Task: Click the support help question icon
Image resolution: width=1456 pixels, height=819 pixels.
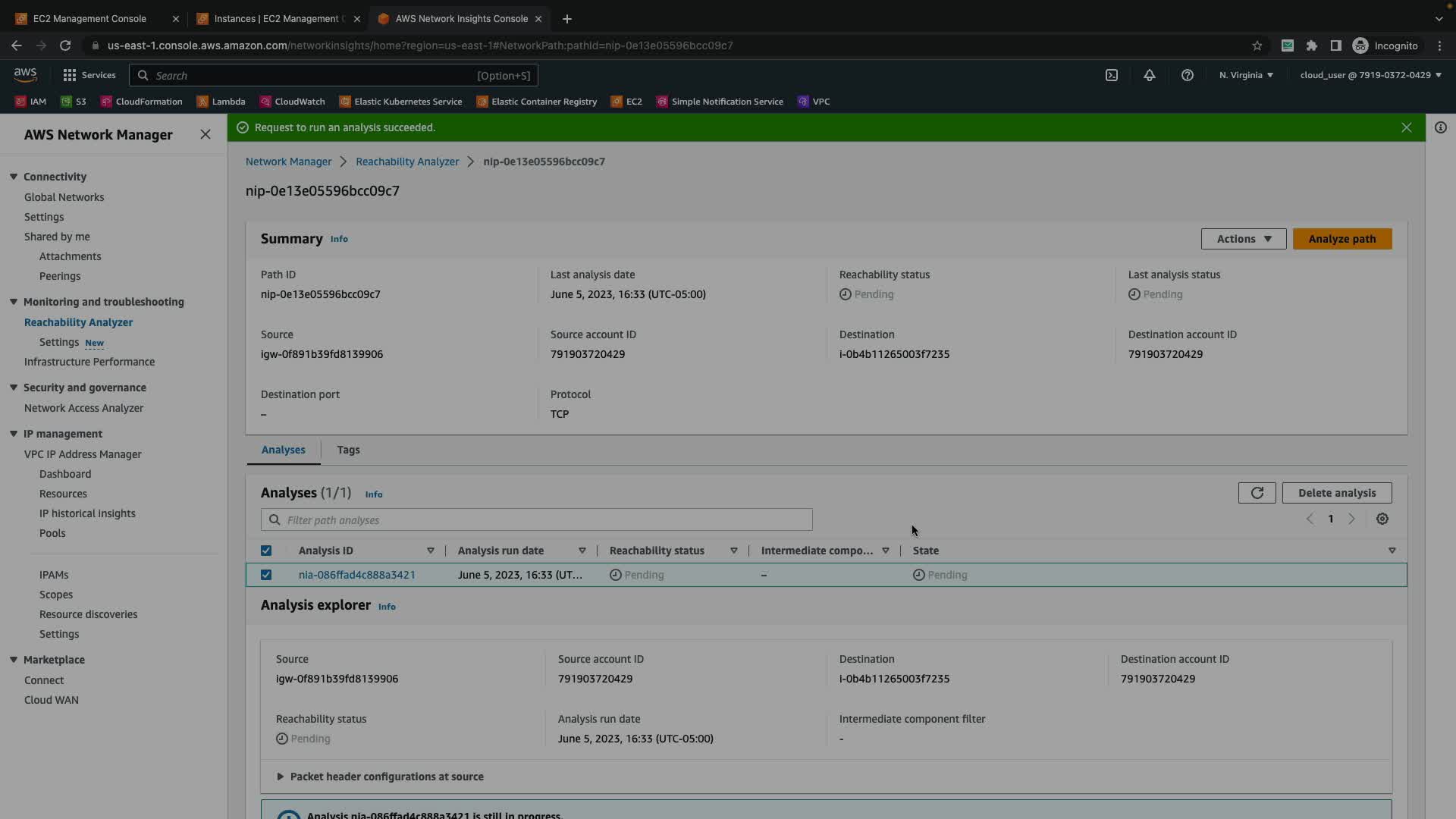Action: coord(1188,75)
